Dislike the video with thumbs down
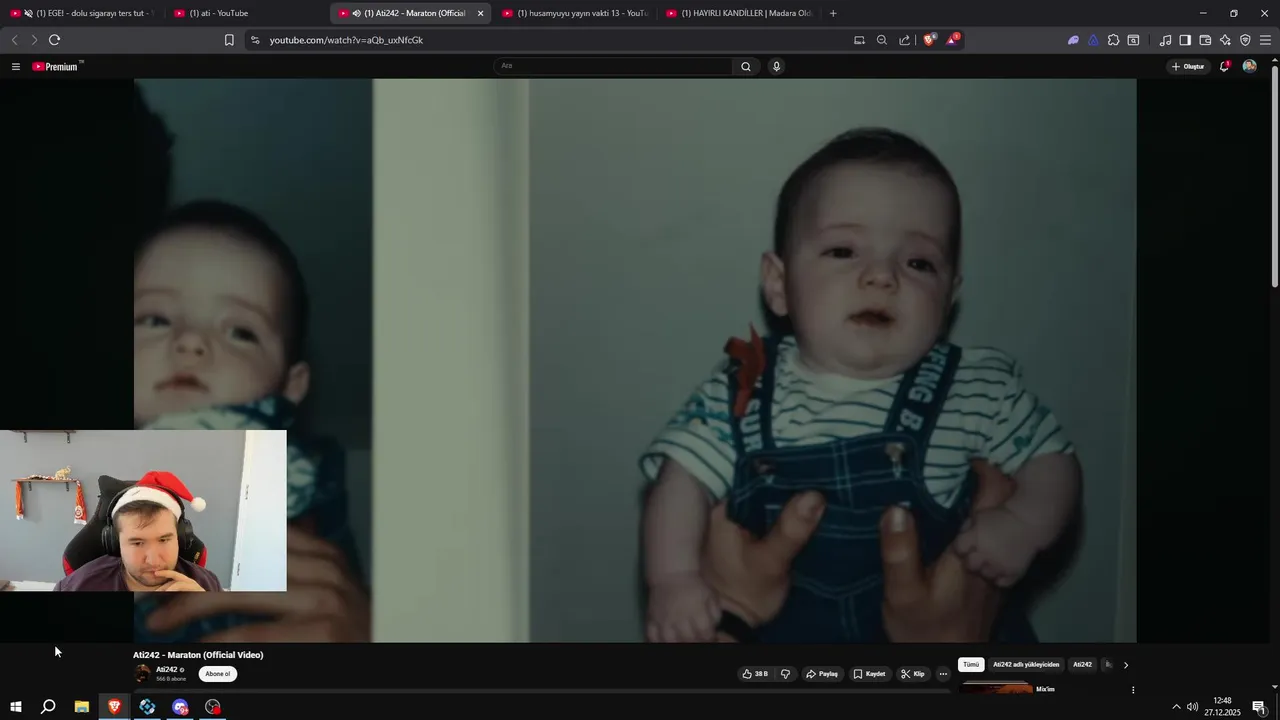The height and width of the screenshot is (720, 1280). 785,674
